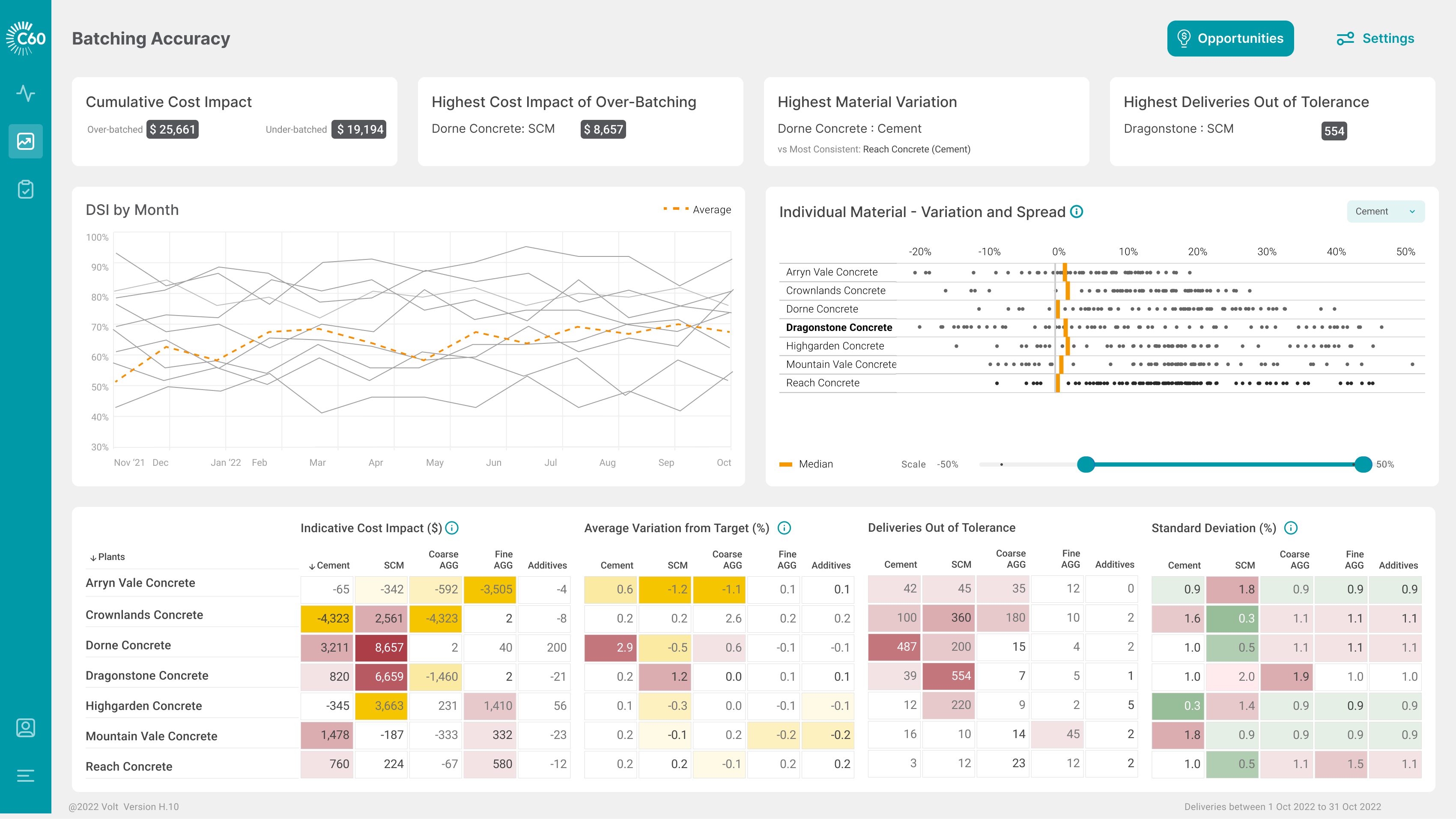Open the user profile sidebar icon

(25, 727)
